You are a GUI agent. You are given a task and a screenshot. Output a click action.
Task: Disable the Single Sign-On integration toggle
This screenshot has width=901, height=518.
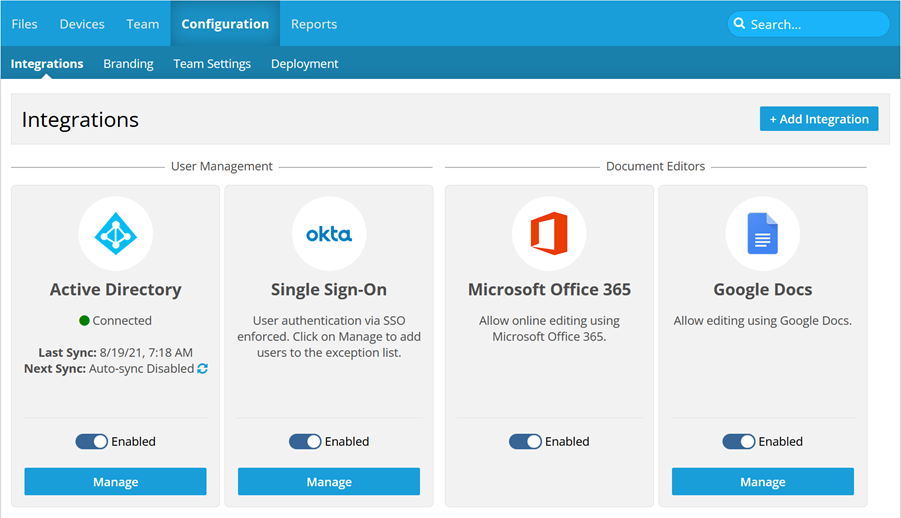305,441
